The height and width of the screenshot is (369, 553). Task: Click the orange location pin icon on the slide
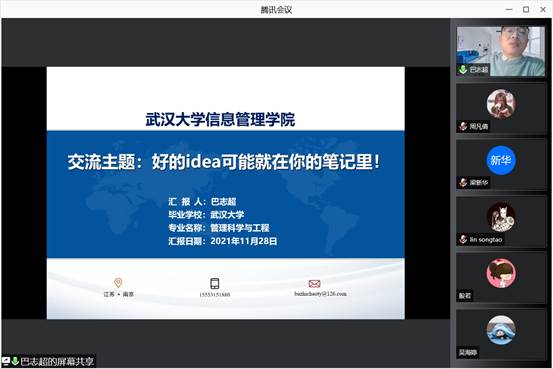tap(118, 283)
